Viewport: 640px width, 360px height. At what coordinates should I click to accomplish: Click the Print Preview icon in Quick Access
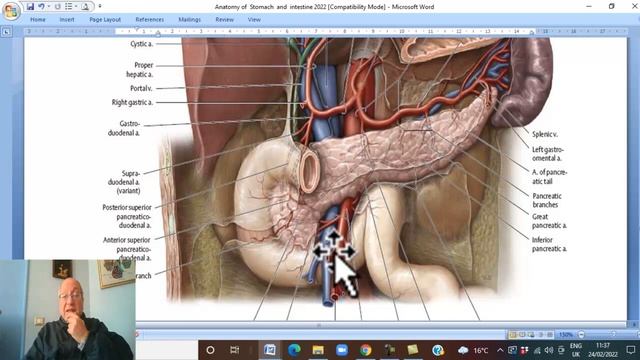tap(85, 7)
